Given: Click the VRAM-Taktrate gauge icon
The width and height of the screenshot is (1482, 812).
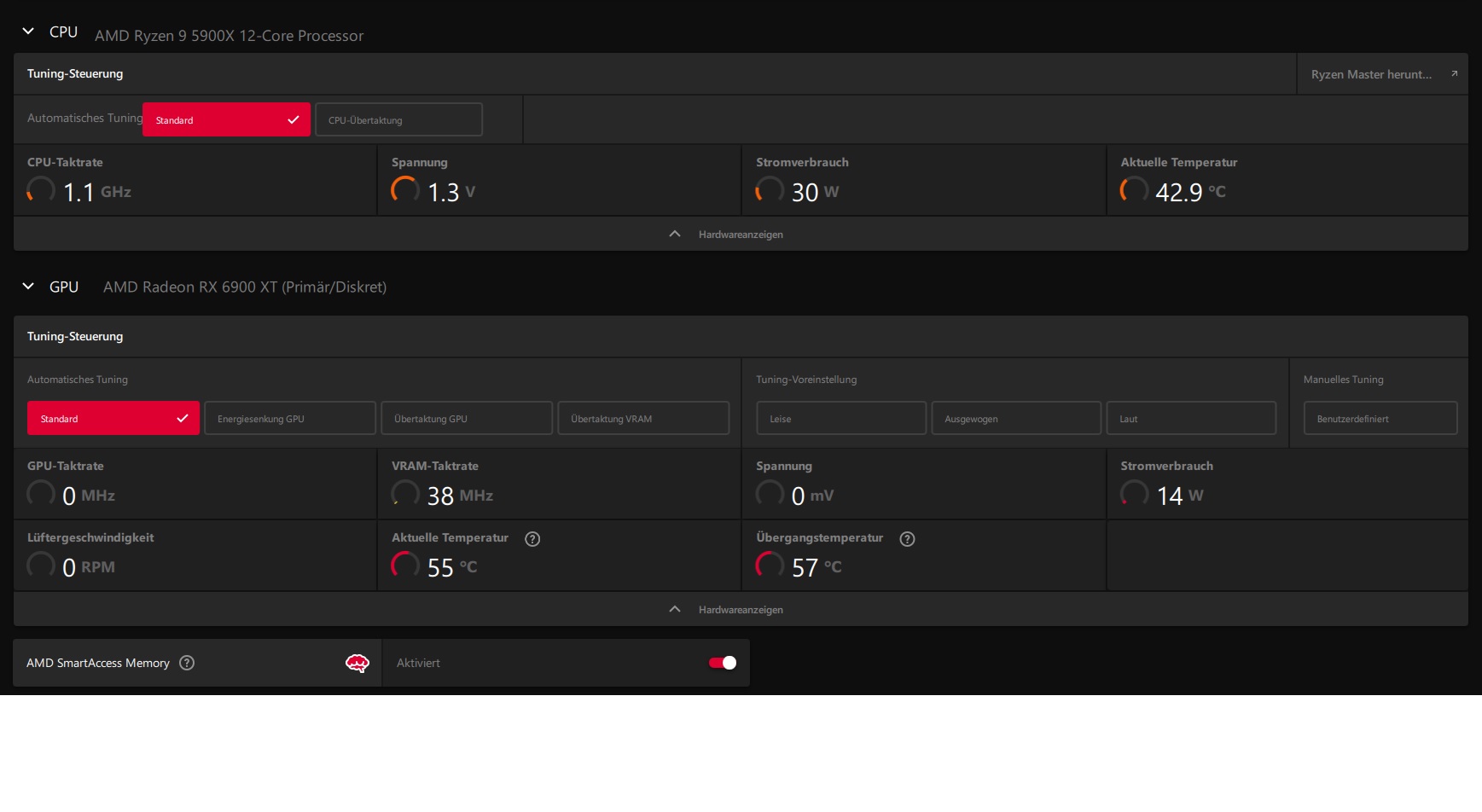Looking at the screenshot, I should point(405,493).
